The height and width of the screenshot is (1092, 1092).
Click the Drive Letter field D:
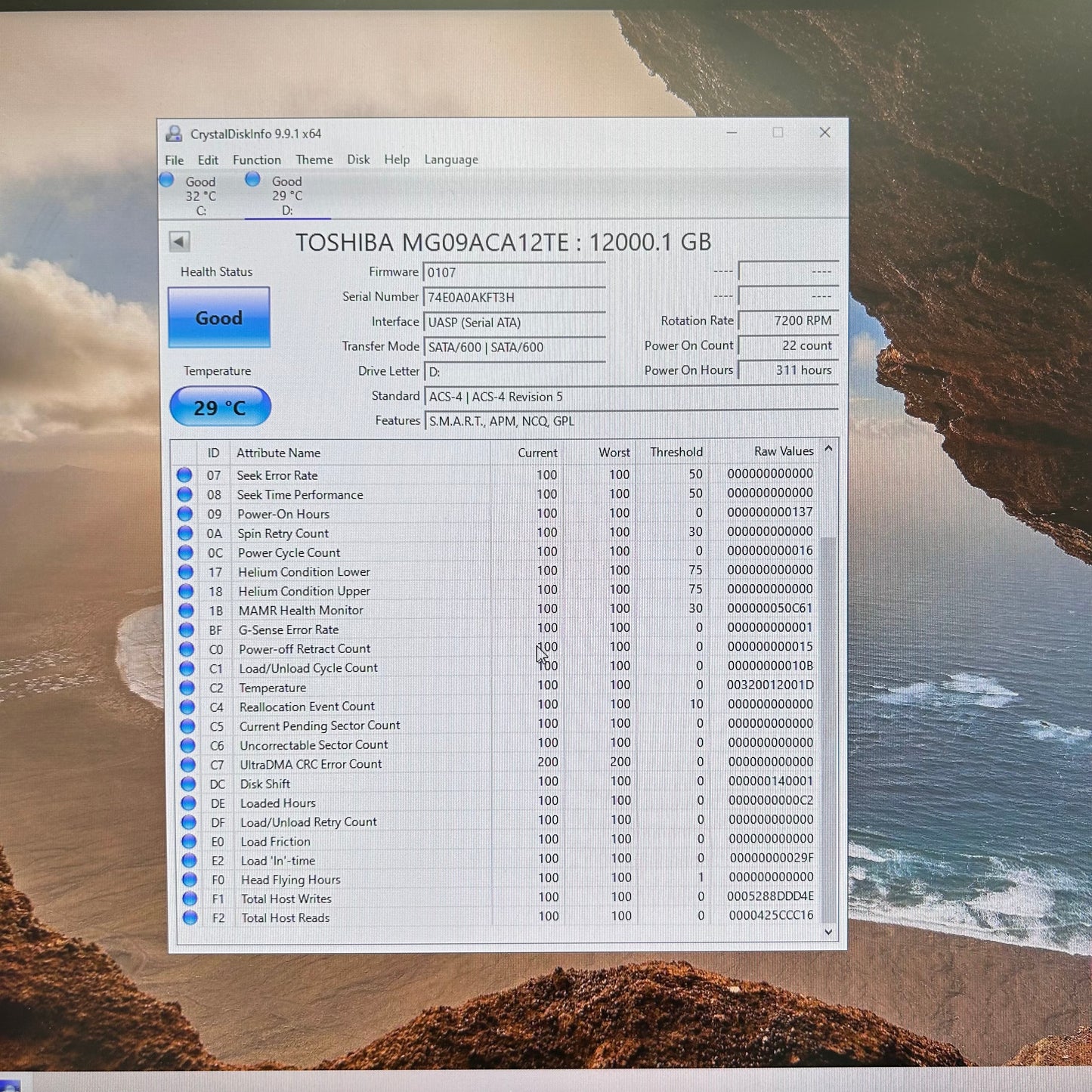coord(514,372)
